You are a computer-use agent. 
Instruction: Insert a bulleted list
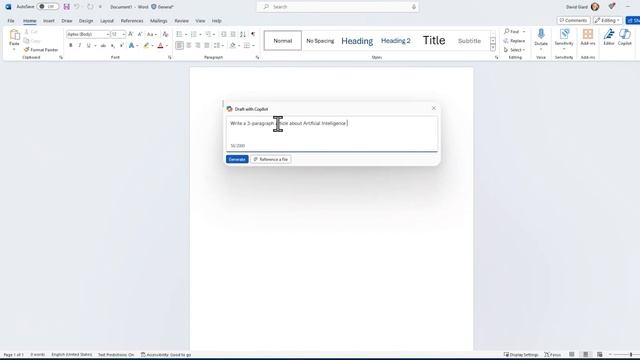pos(179,34)
